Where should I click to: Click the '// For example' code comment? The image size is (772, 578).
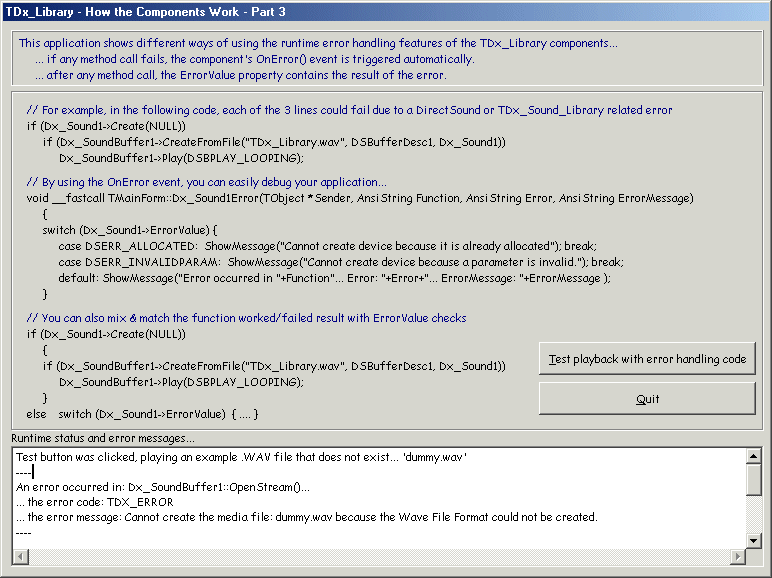(x=349, y=110)
